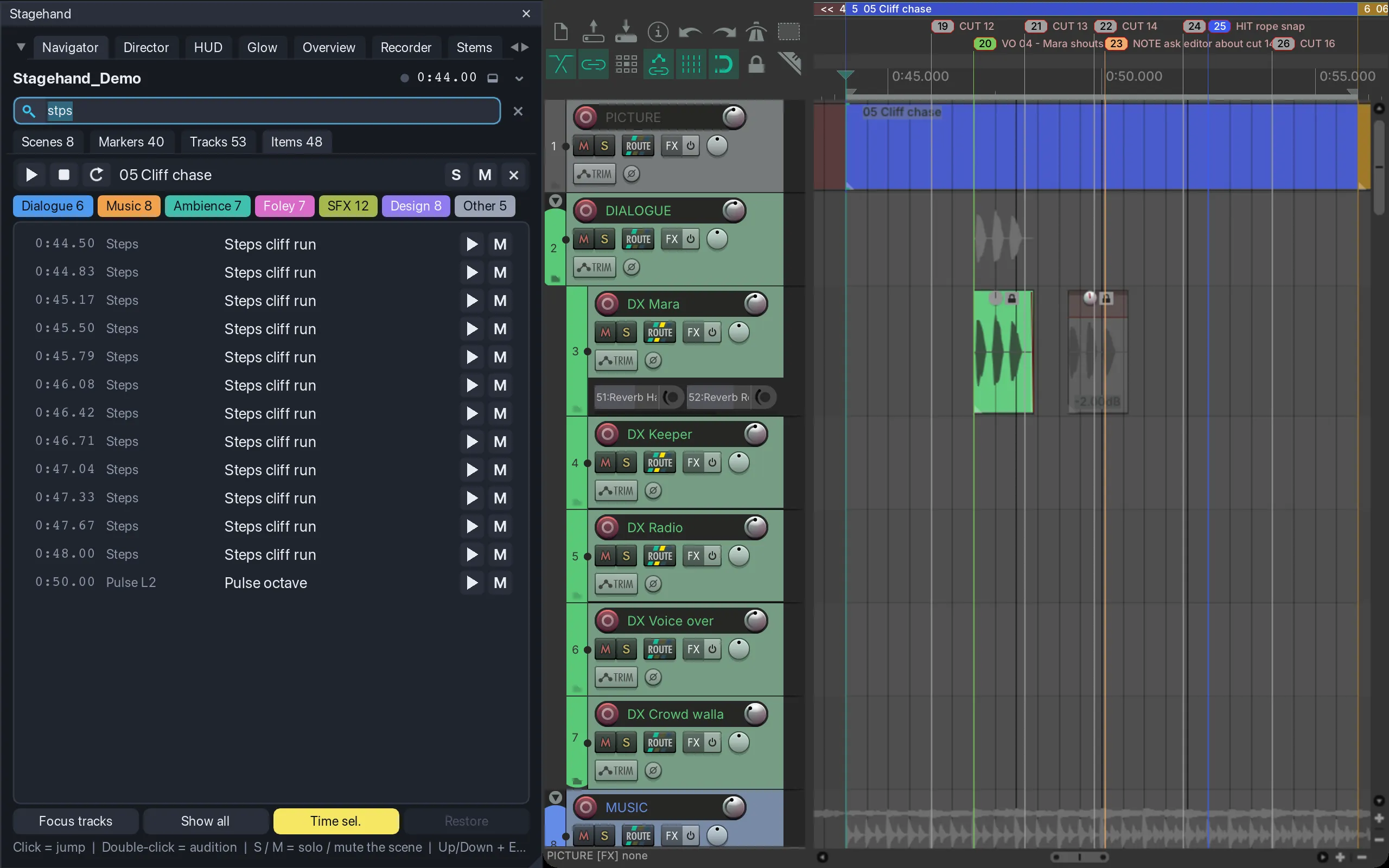Audition Pulse octave item play button
Viewport: 1389px width, 868px height.
[472, 583]
